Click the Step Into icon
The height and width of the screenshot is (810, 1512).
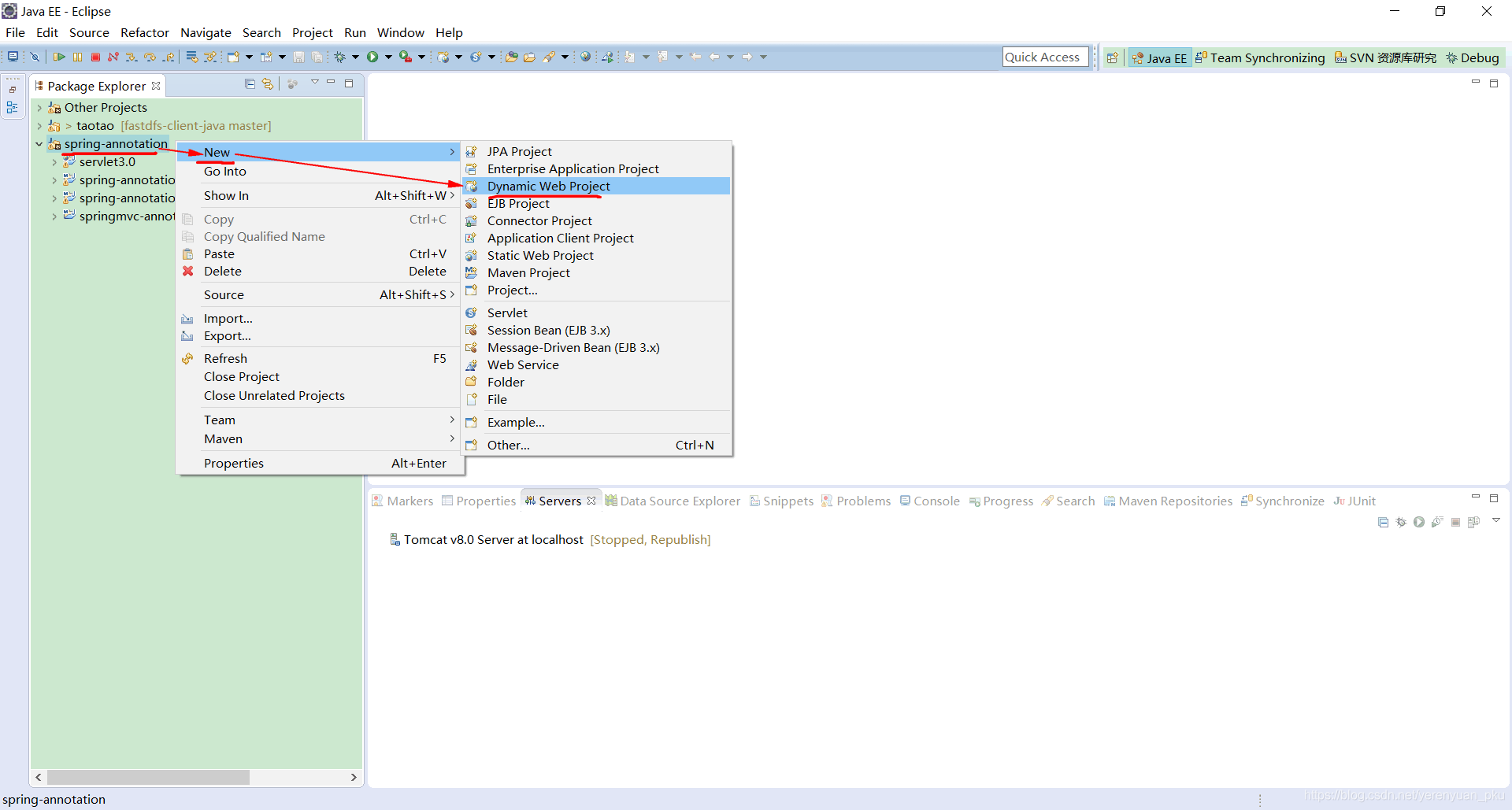click(x=132, y=57)
